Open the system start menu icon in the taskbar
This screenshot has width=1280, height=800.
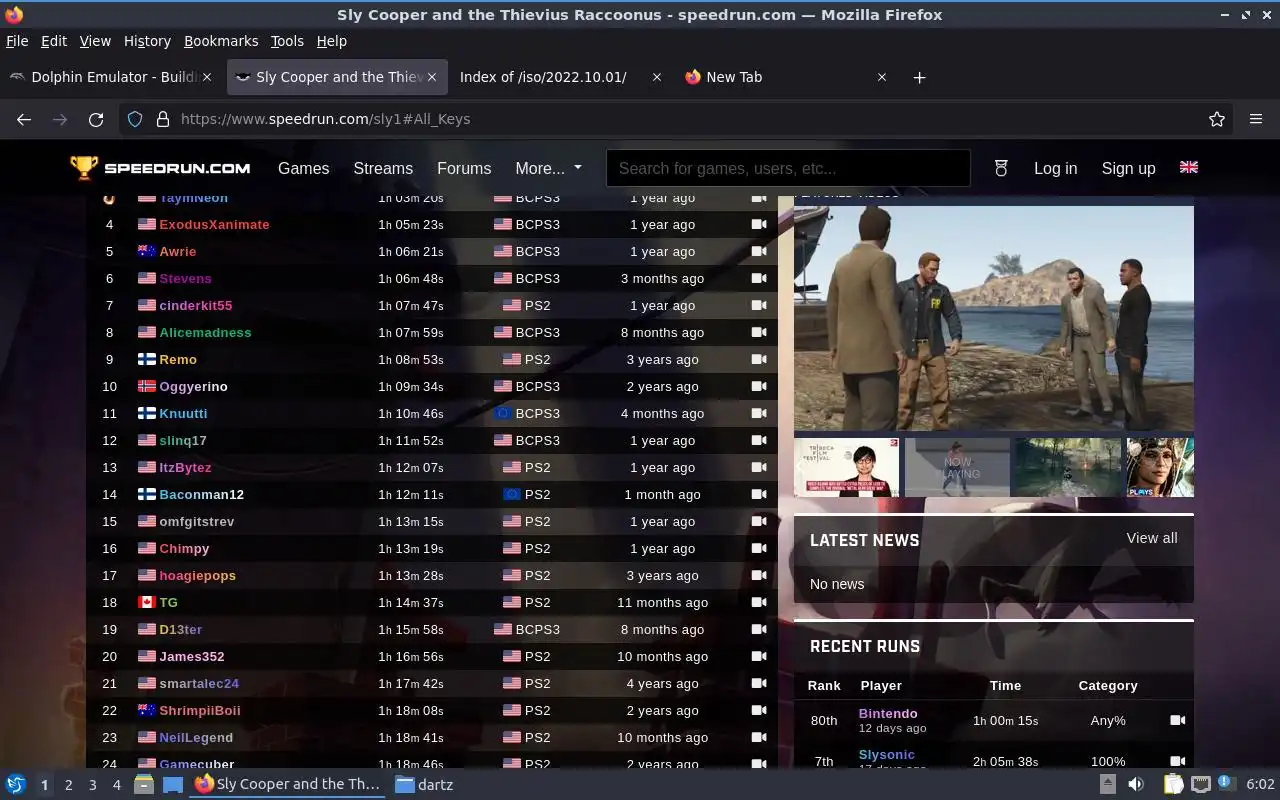(16, 785)
